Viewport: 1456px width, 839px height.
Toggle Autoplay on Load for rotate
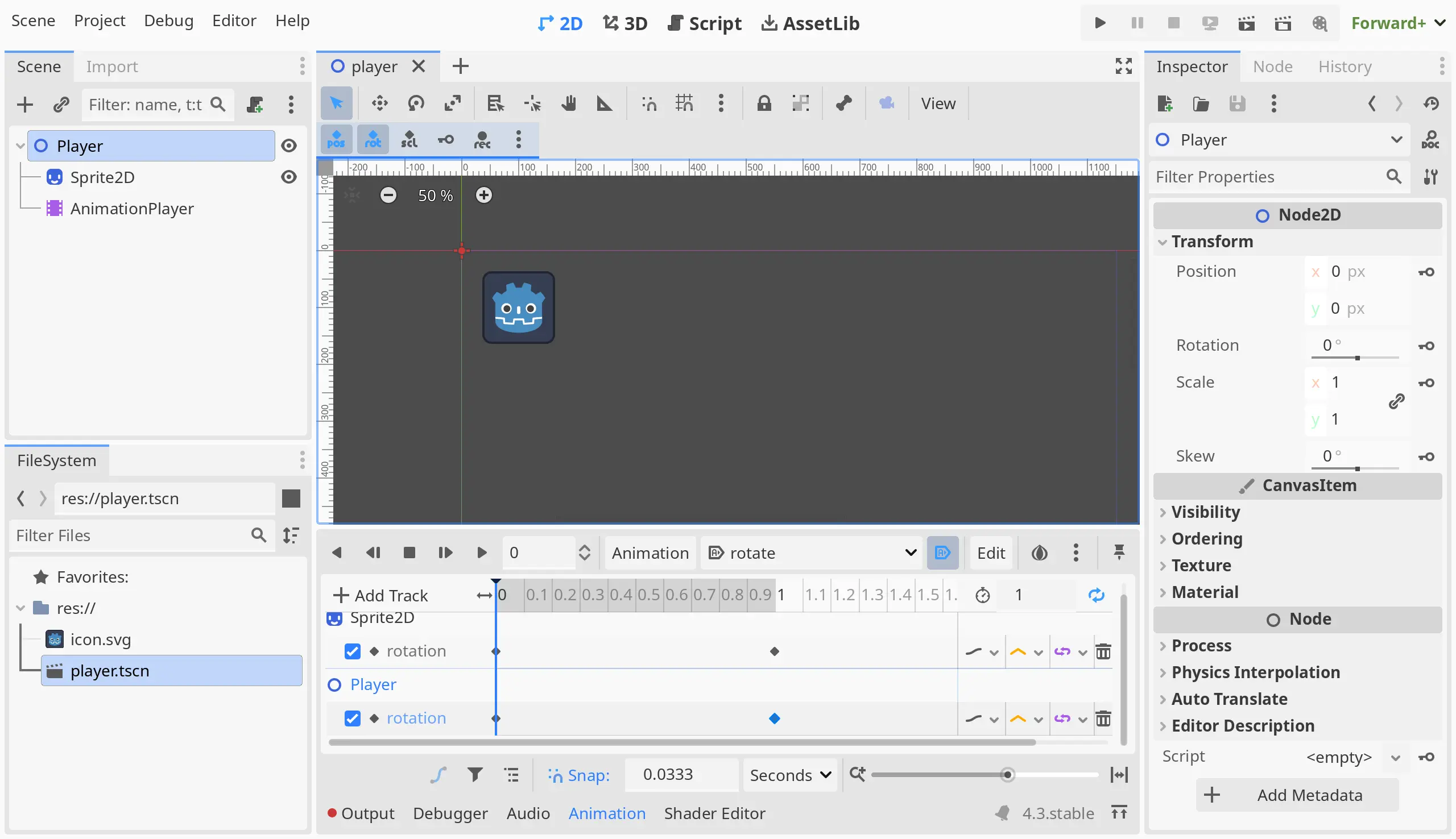[942, 553]
